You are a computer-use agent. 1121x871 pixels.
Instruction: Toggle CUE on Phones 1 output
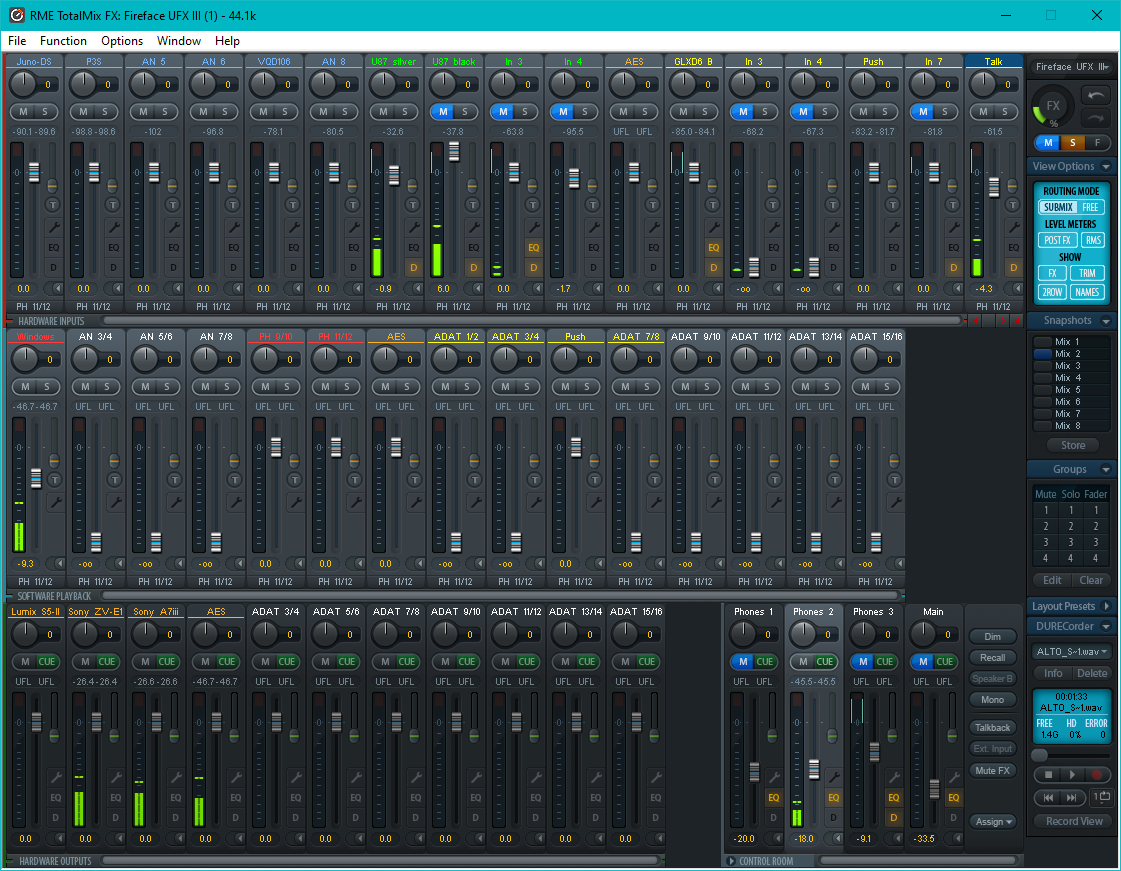pos(765,661)
